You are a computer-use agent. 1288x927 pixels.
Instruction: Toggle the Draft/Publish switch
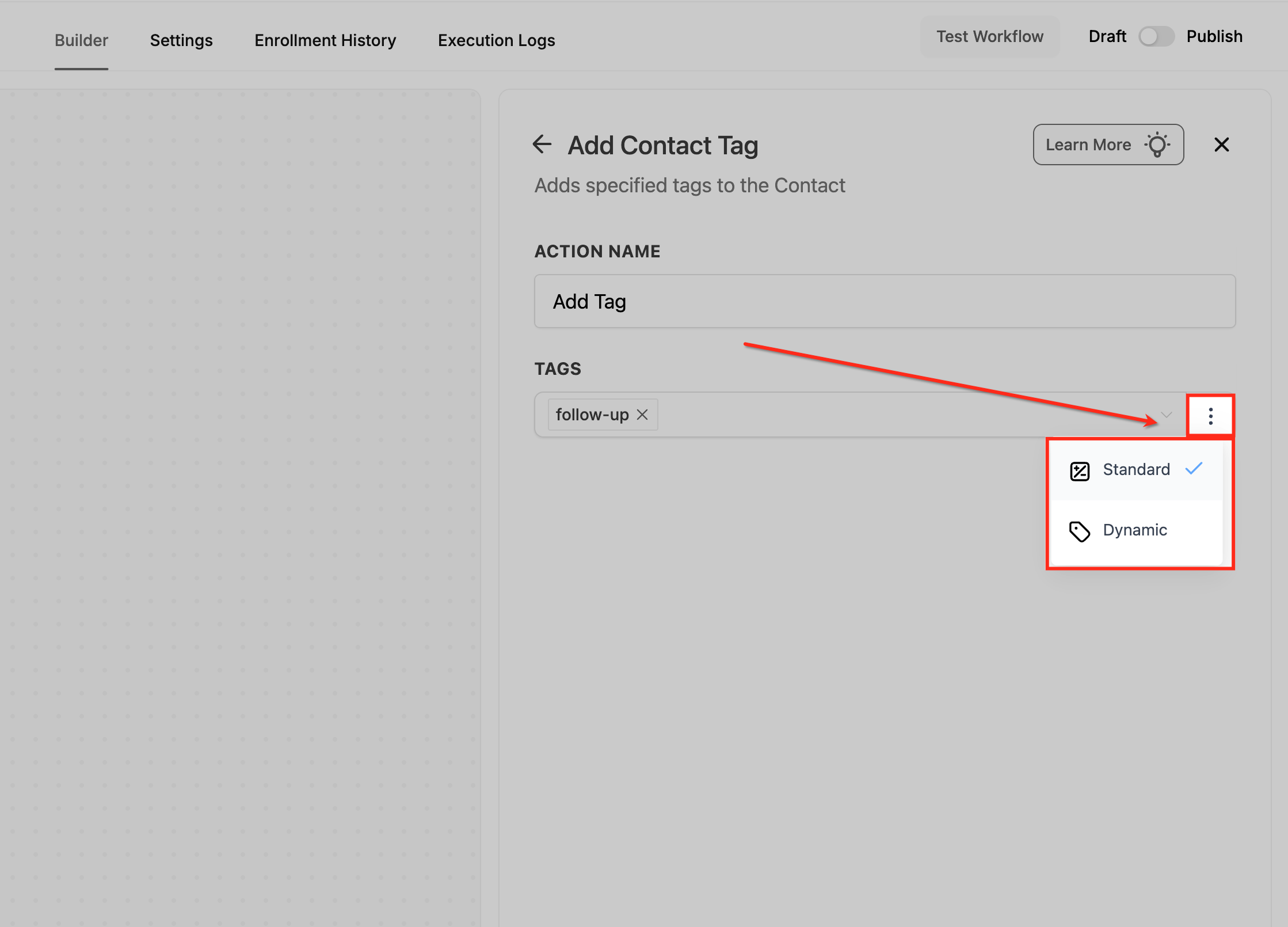coord(1156,36)
